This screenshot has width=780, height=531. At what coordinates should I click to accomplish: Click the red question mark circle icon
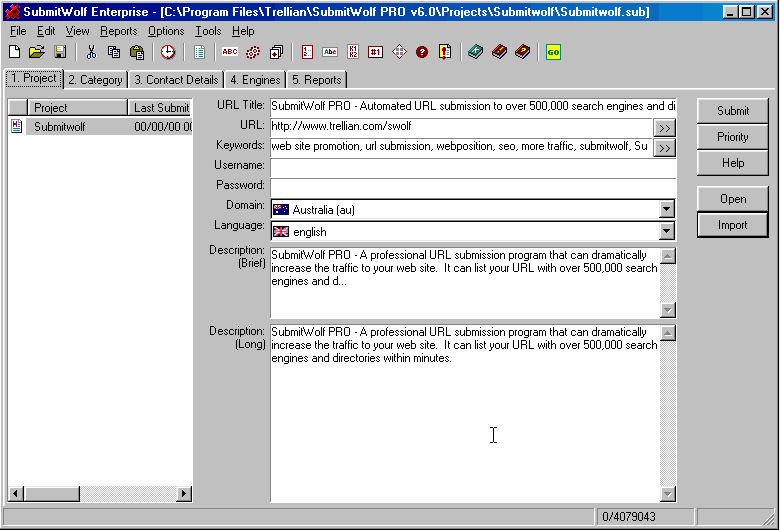pyautogui.click(x=422, y=52)
